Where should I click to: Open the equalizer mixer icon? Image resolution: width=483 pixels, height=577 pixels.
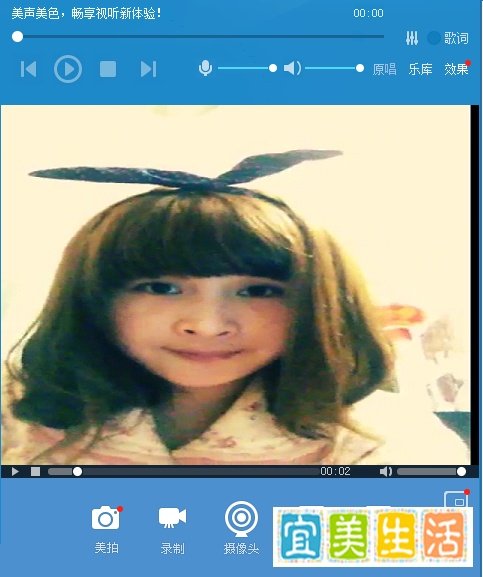[412, 38]
